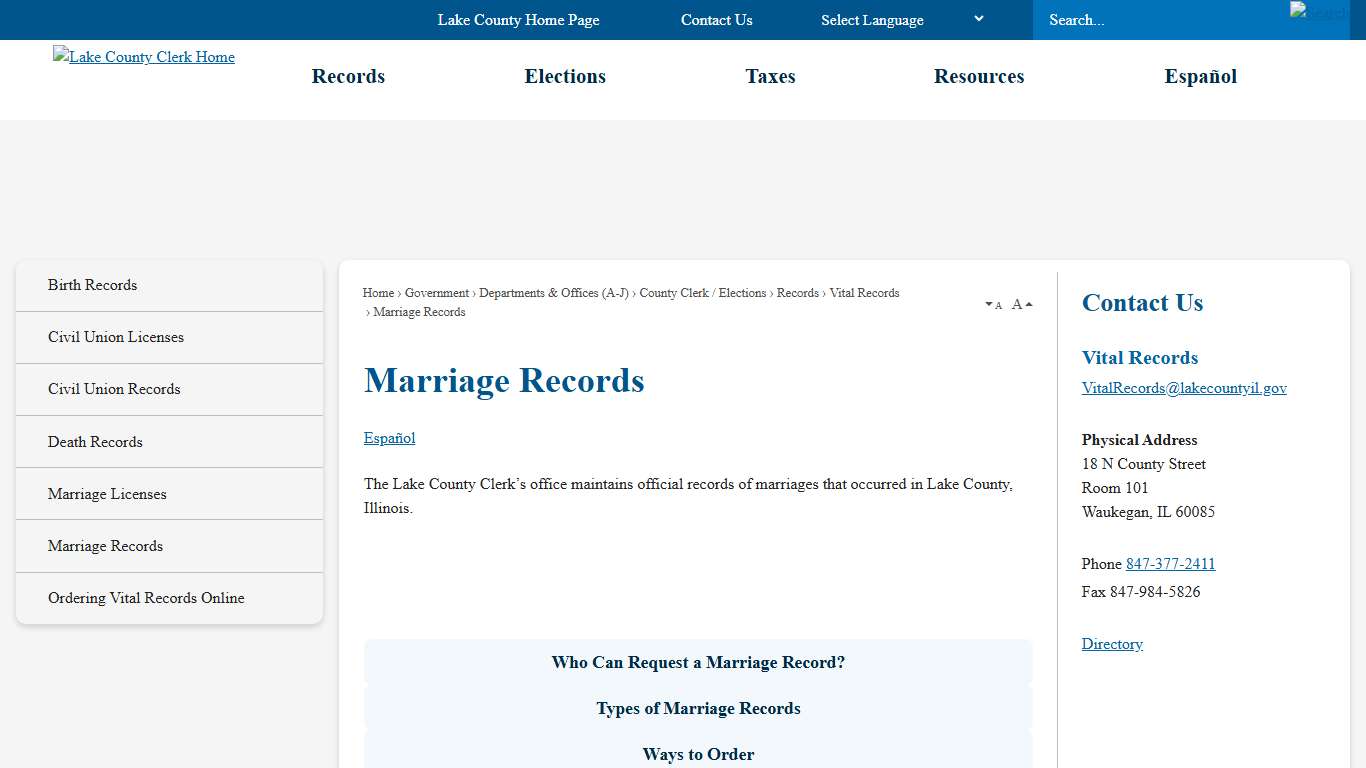Switch to the Taxes section

[770, 76]
